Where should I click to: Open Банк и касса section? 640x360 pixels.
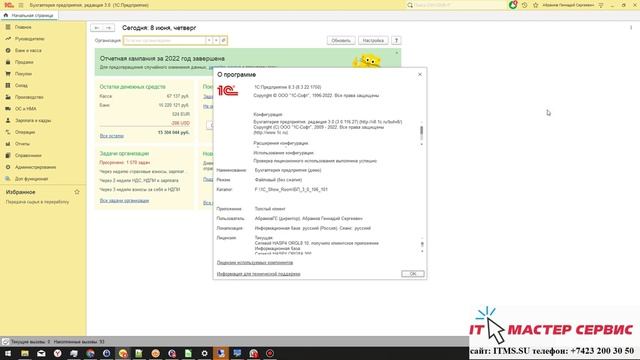pyautogui.click(x=28, y=51)
